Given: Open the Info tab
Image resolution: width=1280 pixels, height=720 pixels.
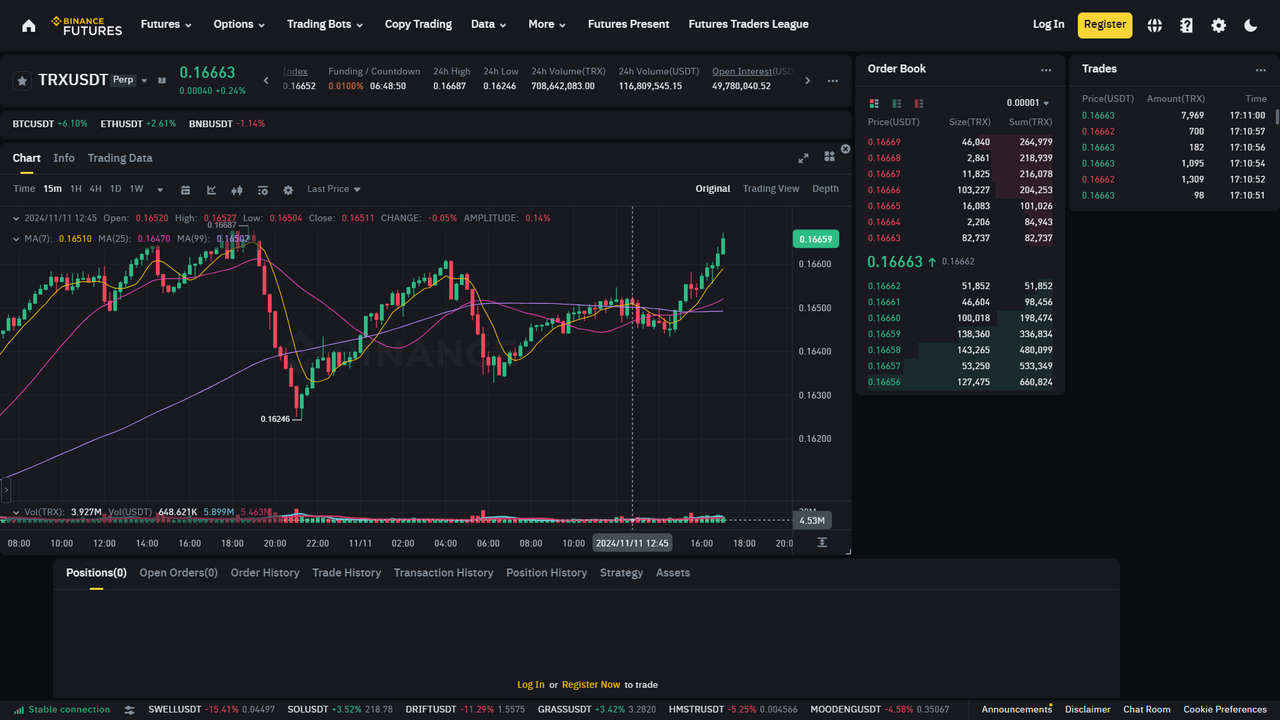Looking at the screenshot, I should point(64,158).
